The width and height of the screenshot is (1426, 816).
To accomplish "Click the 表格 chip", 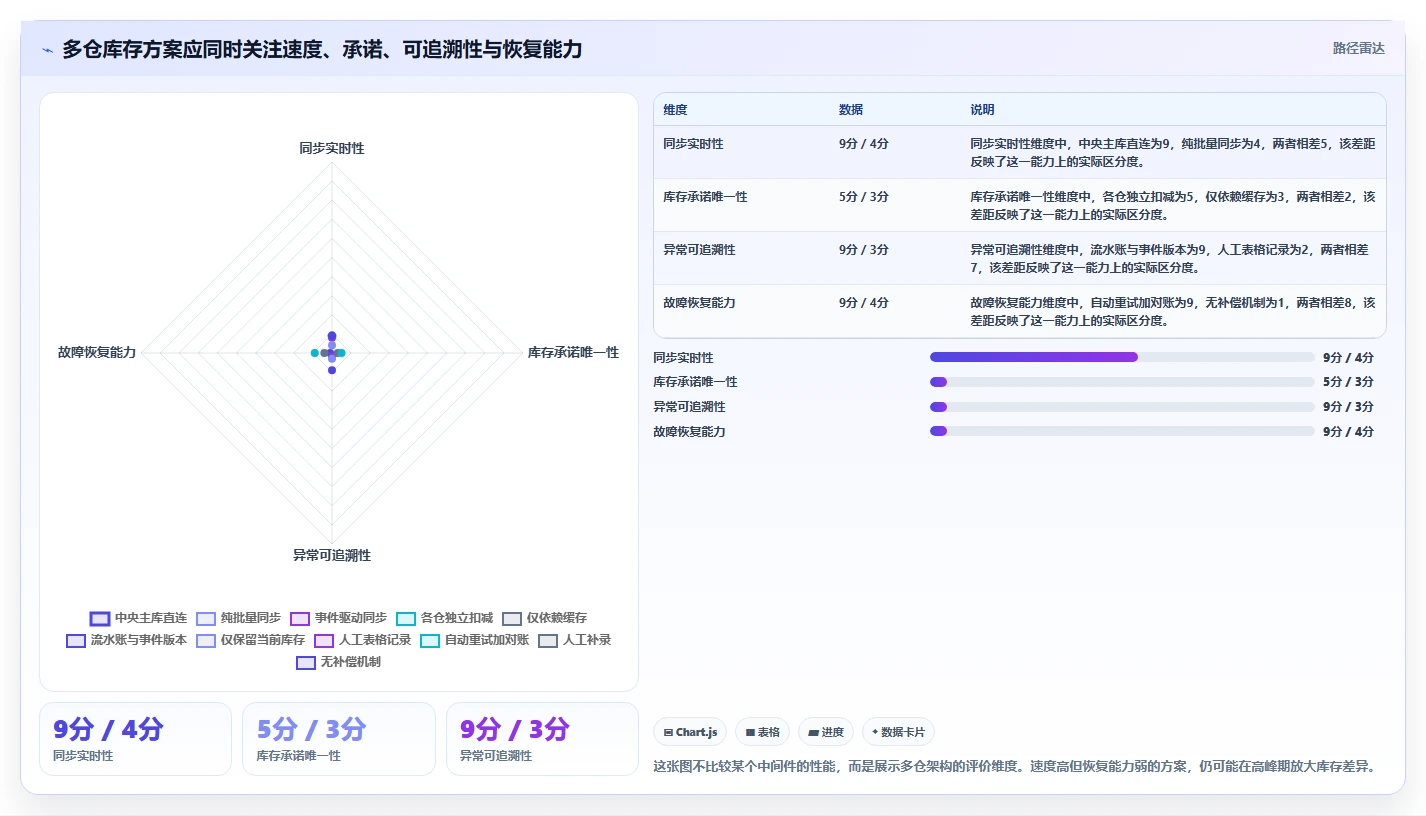I will click(762, 732).
